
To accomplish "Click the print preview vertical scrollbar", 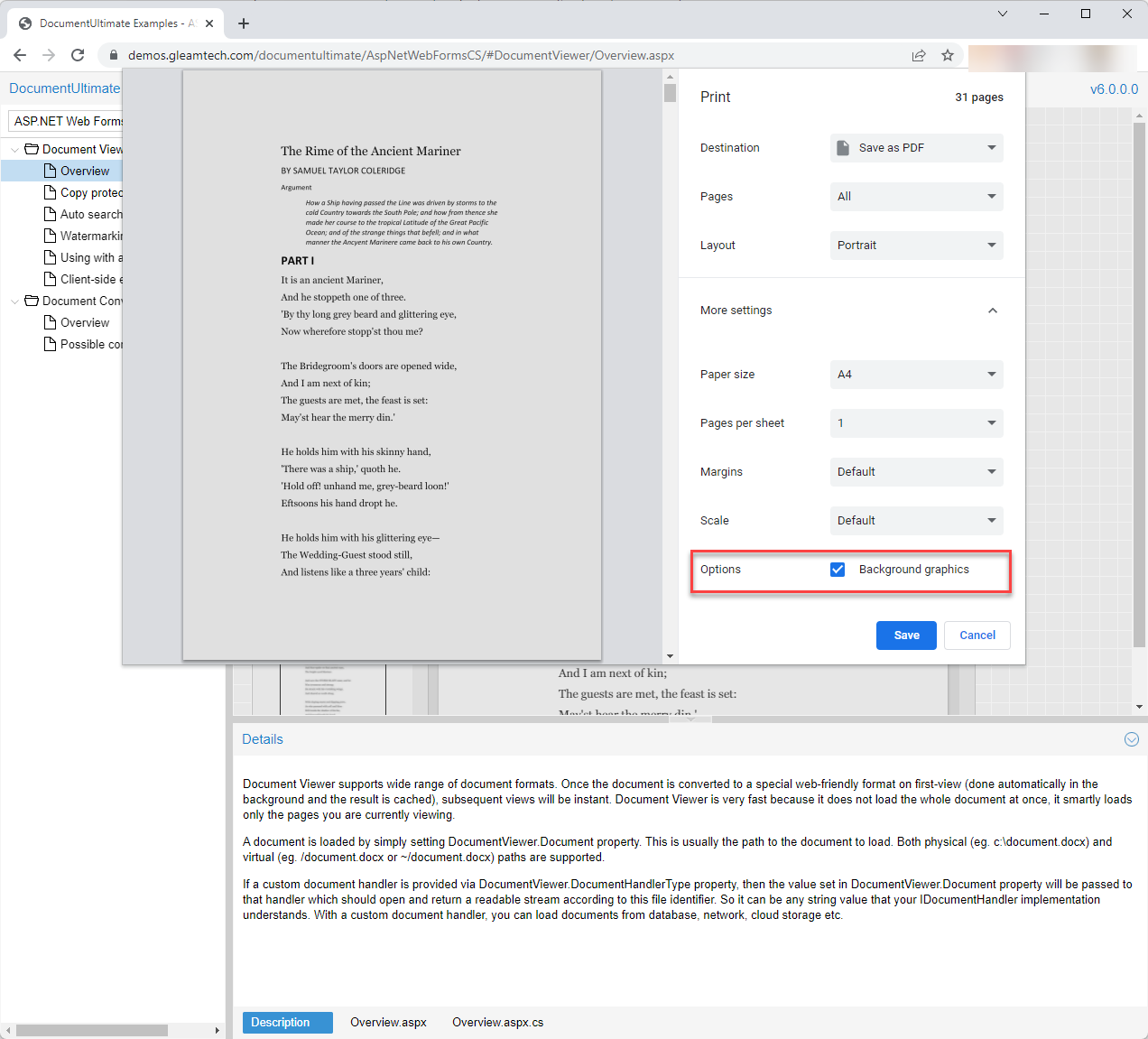I will pos(670,361).
